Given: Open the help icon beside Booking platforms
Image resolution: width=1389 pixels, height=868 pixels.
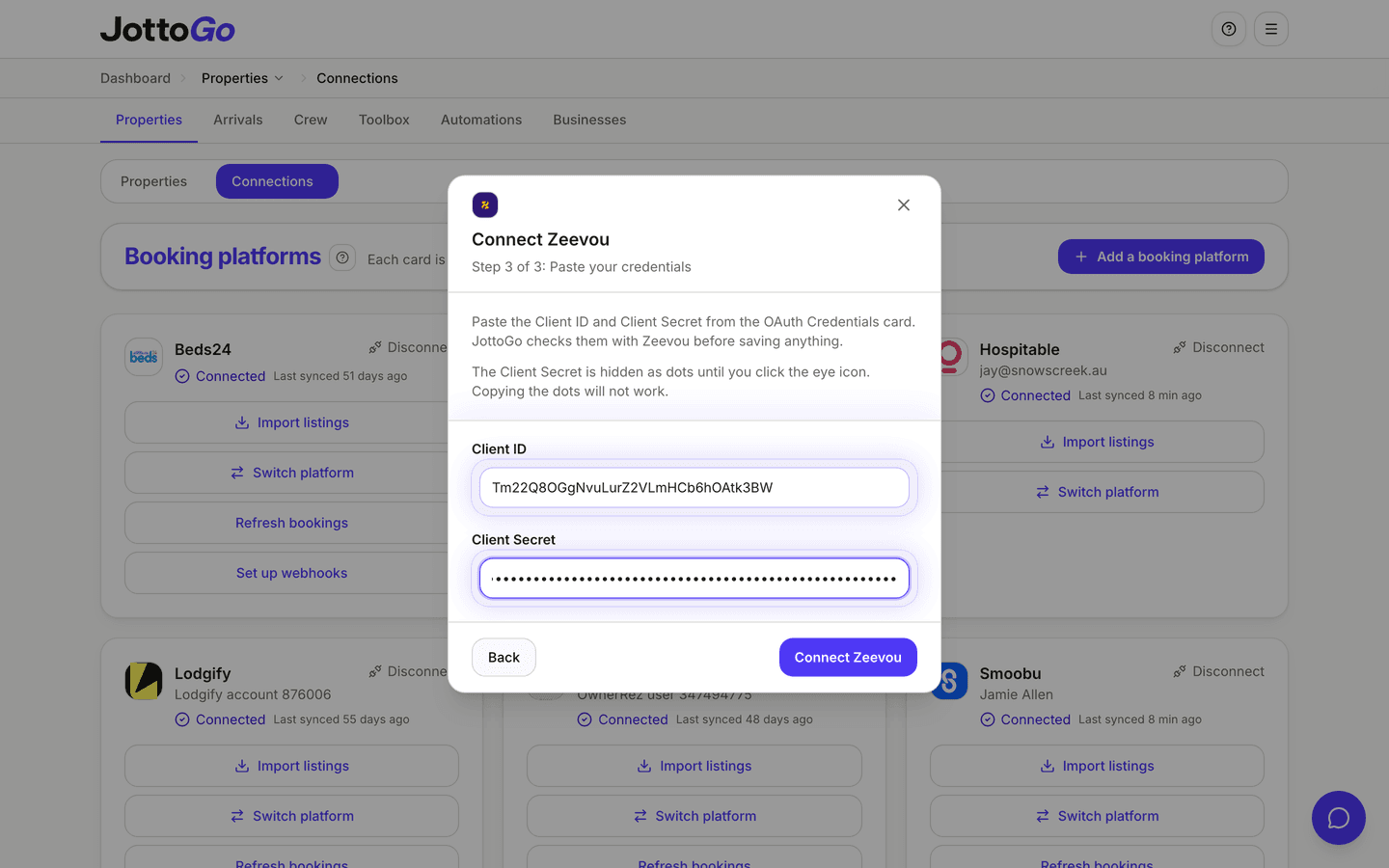Looking at the screenshot, I should (342, 258).
